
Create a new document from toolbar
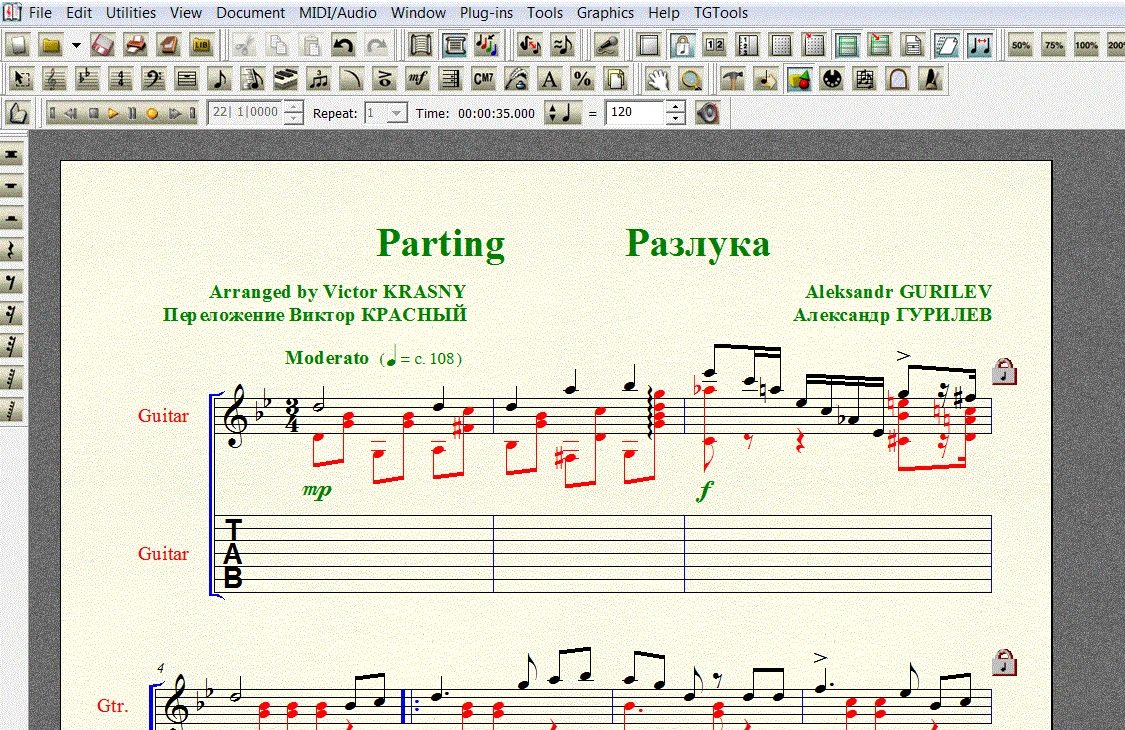(x=18, y=46)
